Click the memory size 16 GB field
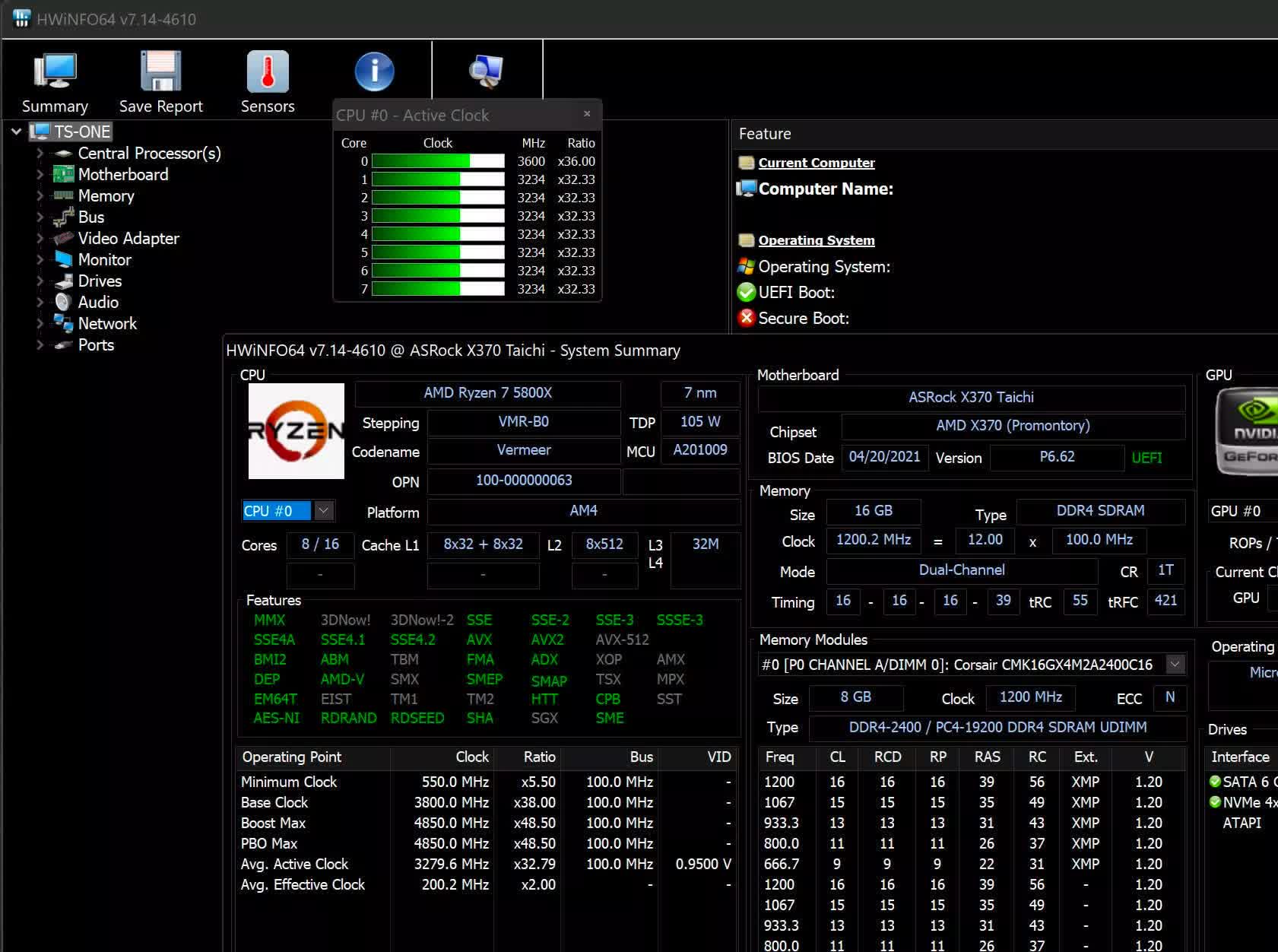The image size is (1278, 952). (874, 511)
